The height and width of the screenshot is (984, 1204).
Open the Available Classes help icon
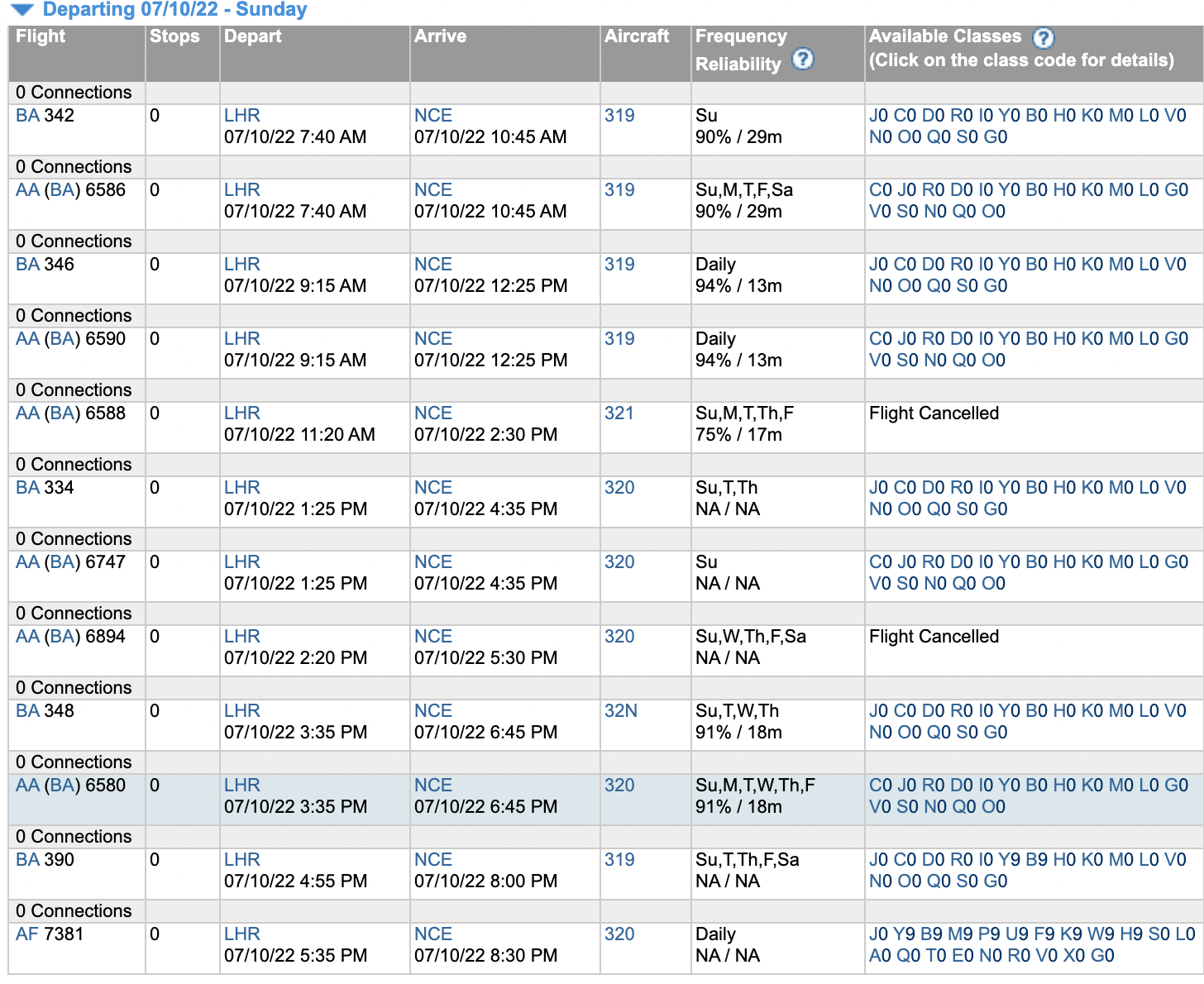[x=1044, y=38]
